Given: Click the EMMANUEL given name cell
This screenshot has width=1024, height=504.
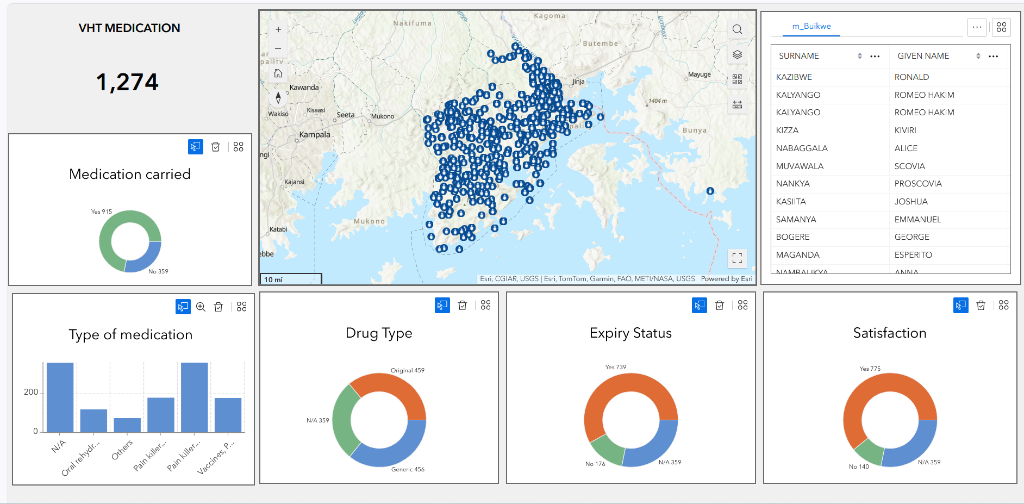Looking at the screenshot, I should pos(950,219).
